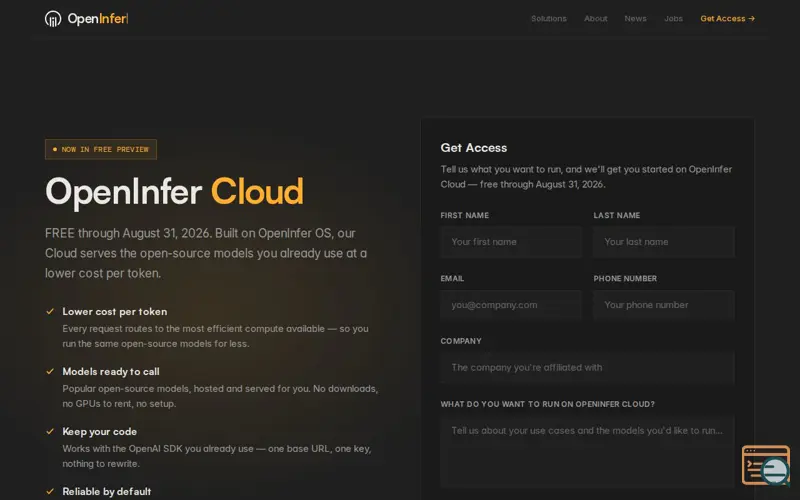Focus the Last Name input field
The image size is (800, 500).
point(664,242)
